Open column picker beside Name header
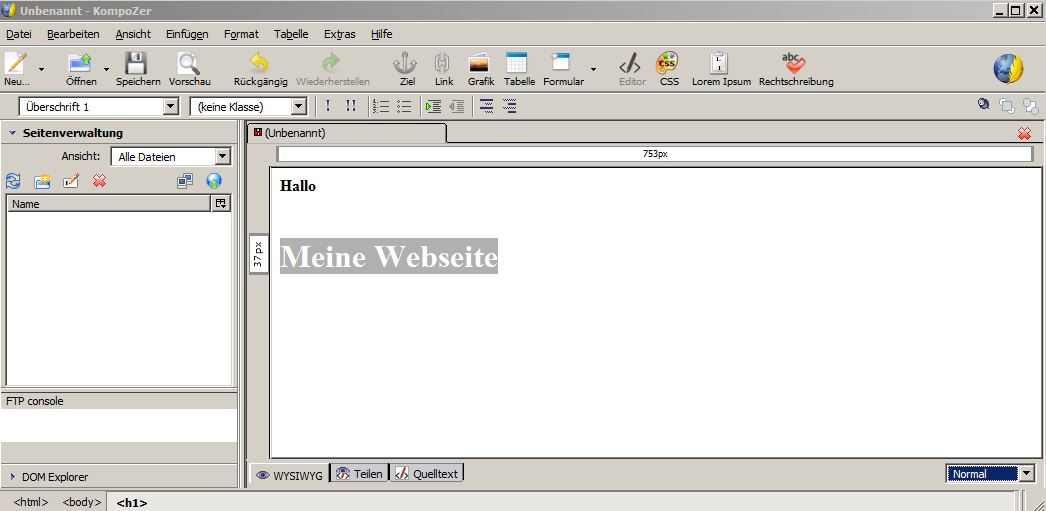This screenshot has height=511, width=1046. (x=221, y=203)
